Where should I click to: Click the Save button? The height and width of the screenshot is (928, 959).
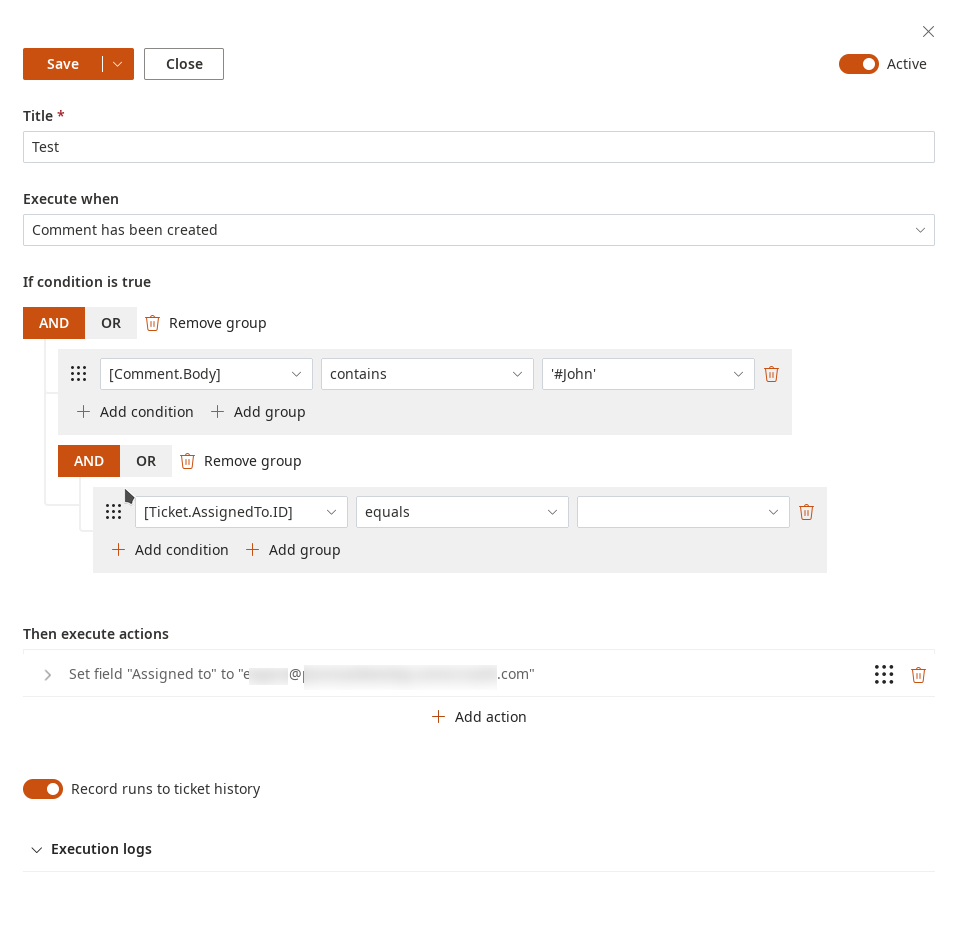point(62,64)
